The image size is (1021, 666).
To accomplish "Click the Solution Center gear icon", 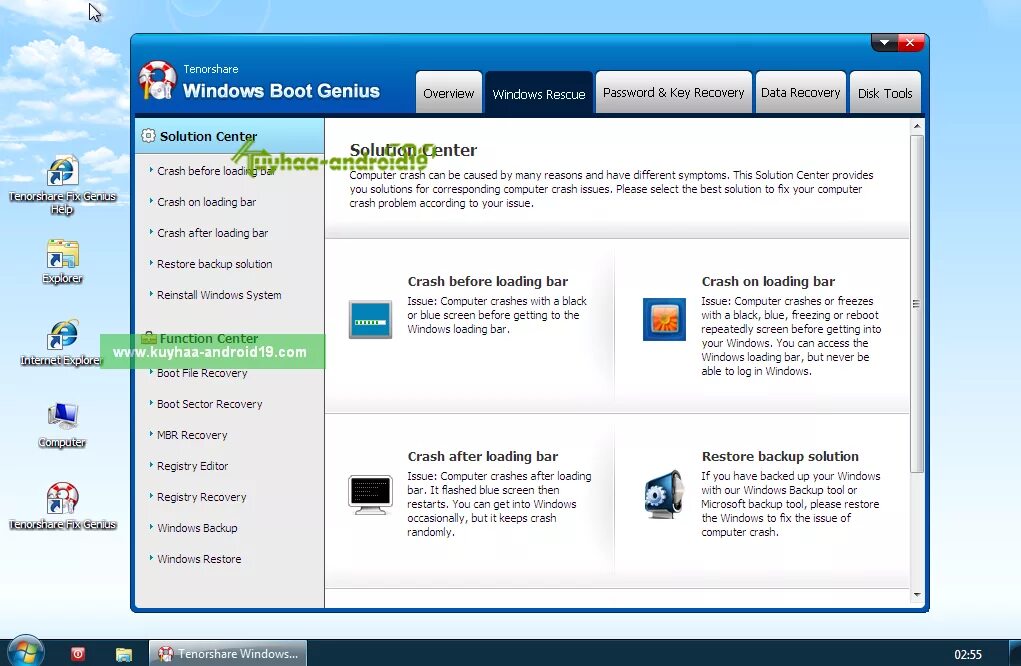I will click(x=148, y=135).
